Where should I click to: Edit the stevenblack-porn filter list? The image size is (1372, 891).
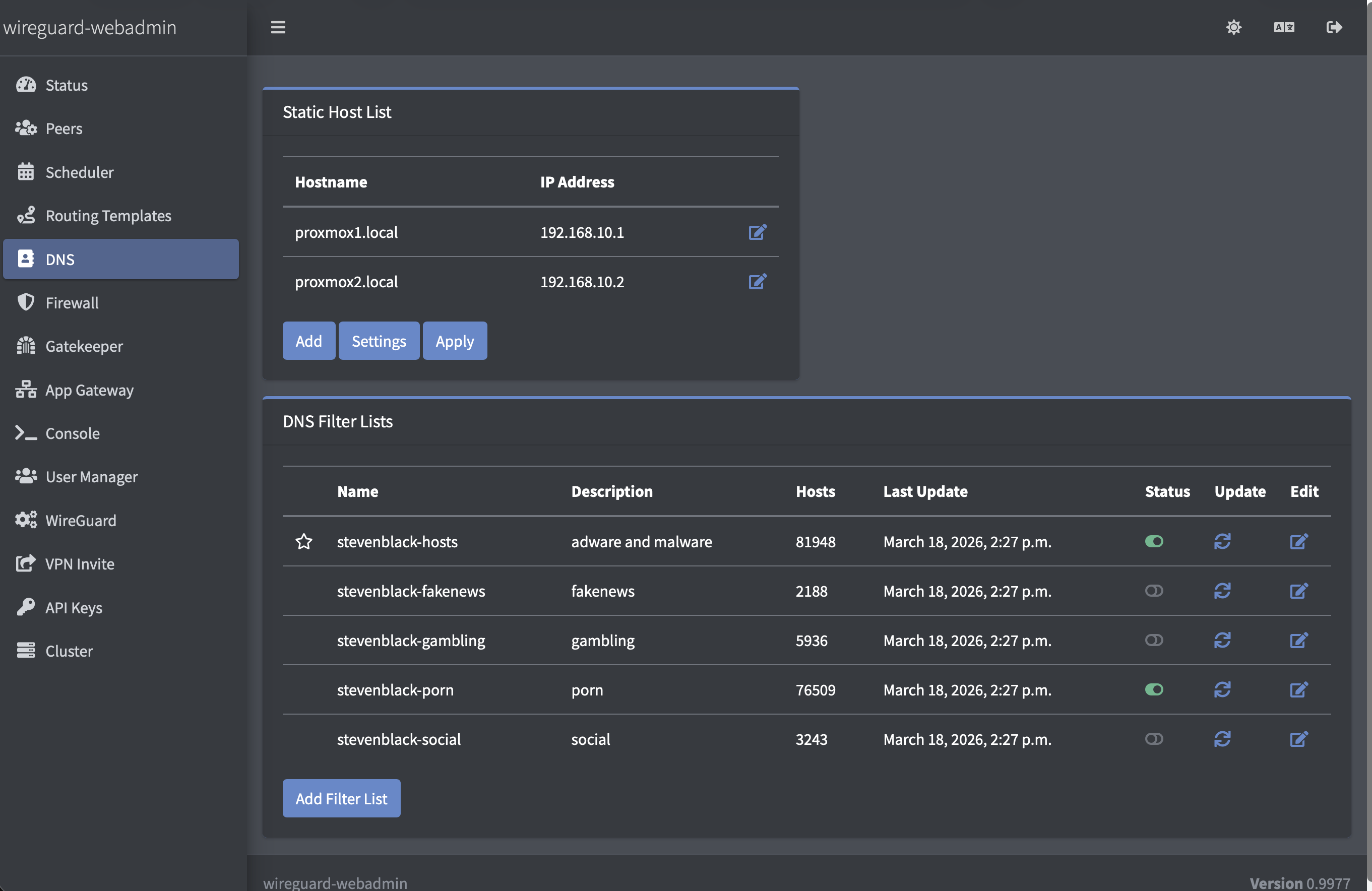click(x=1298, y=690)
